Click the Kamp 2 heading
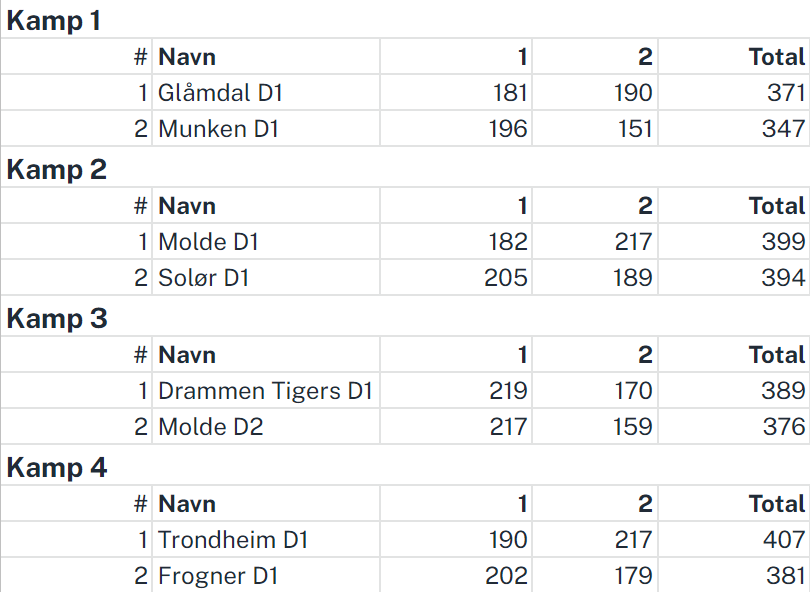The image size is (810, 592). (56, 170)
